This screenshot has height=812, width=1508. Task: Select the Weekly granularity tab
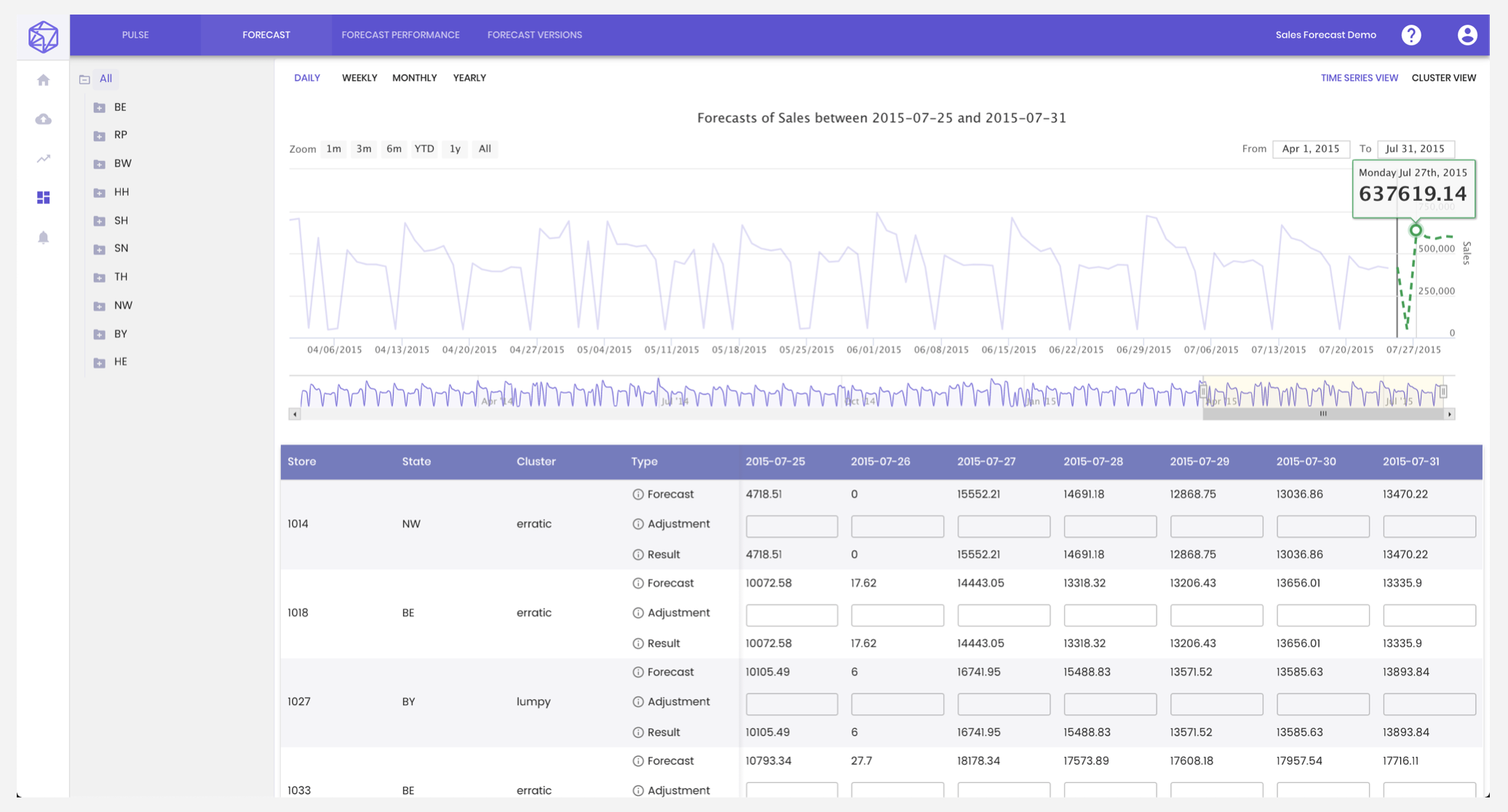click(x=360, y=78)
